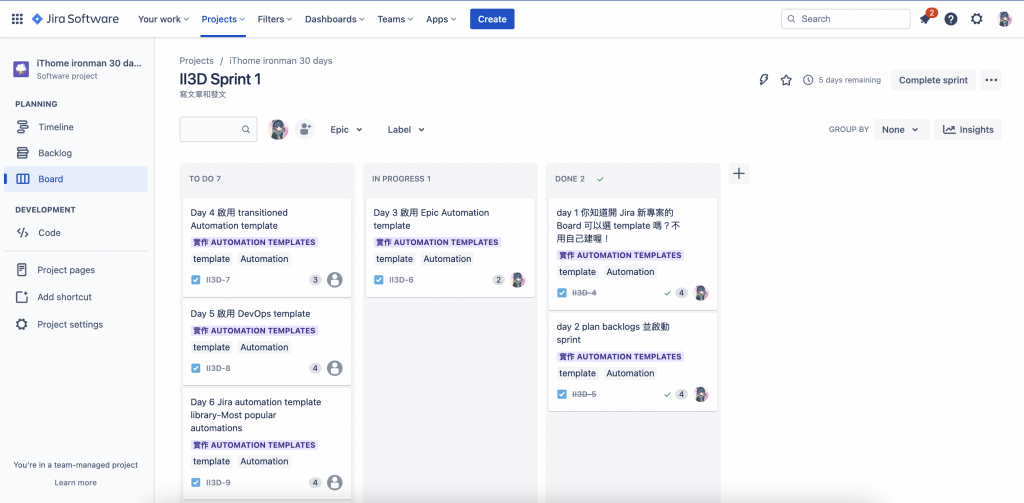Open the Label filter dropdown

pyautogui.click(x=406, y=129)
